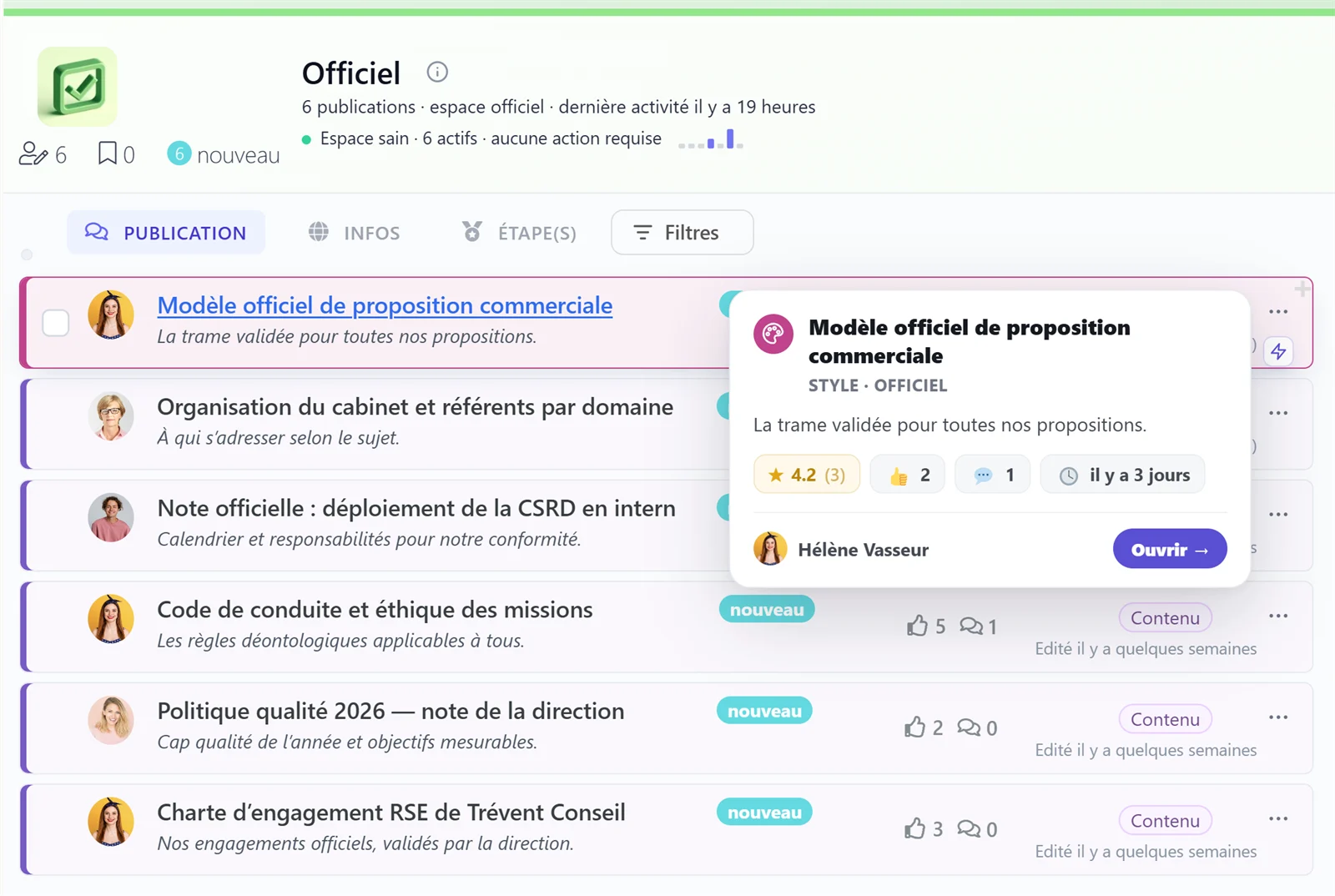Open Organisation du cabinet et référents par domaine

[x=415, y=407]
